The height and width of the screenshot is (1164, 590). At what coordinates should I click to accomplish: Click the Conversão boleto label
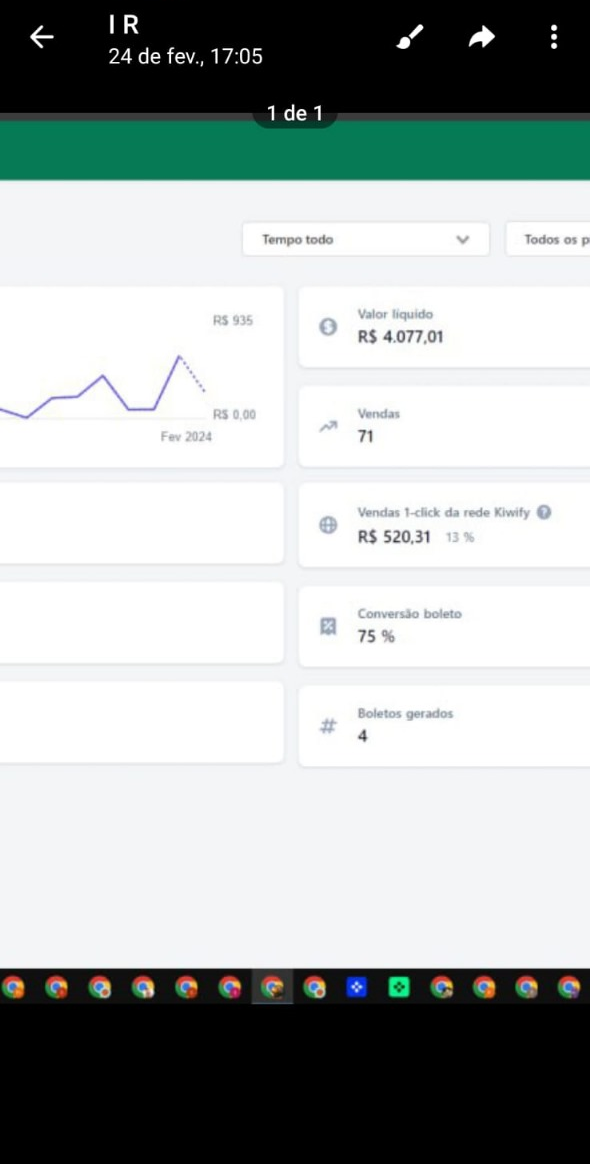click(410, 614)
